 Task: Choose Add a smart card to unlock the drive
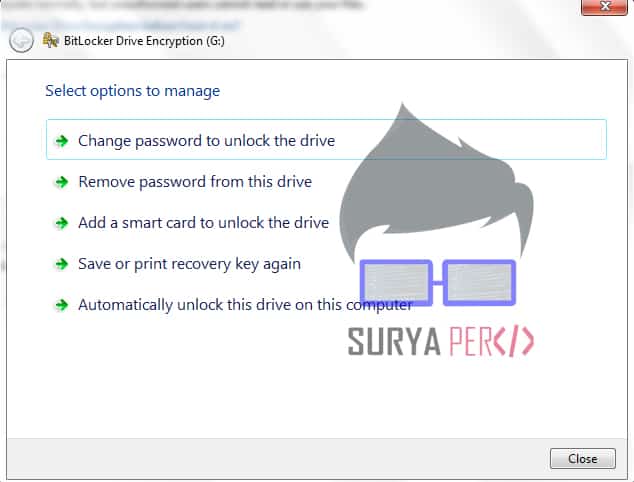click(203, 223)
